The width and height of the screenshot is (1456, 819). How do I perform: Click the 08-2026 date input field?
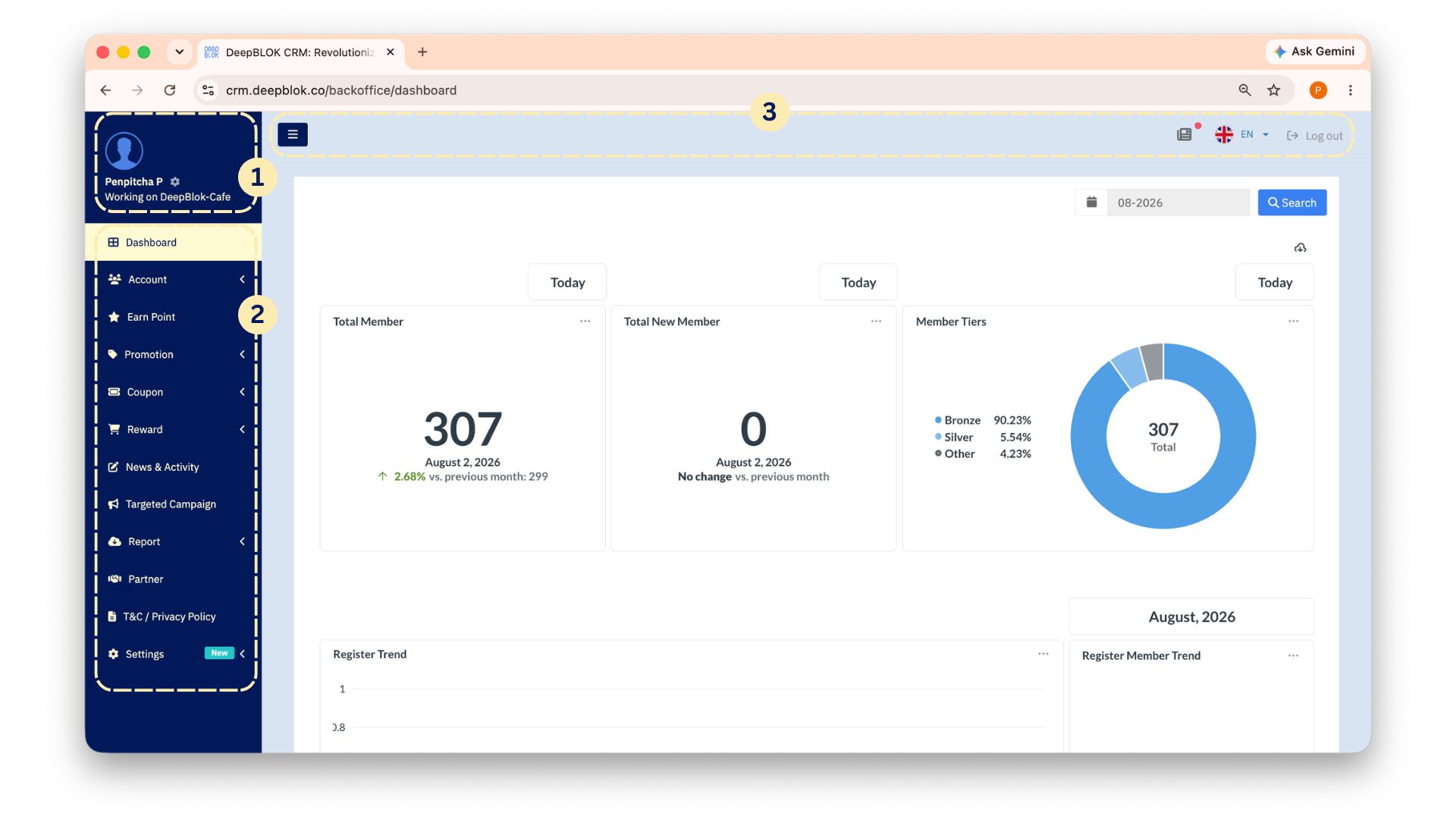[x=1178, y=202]
